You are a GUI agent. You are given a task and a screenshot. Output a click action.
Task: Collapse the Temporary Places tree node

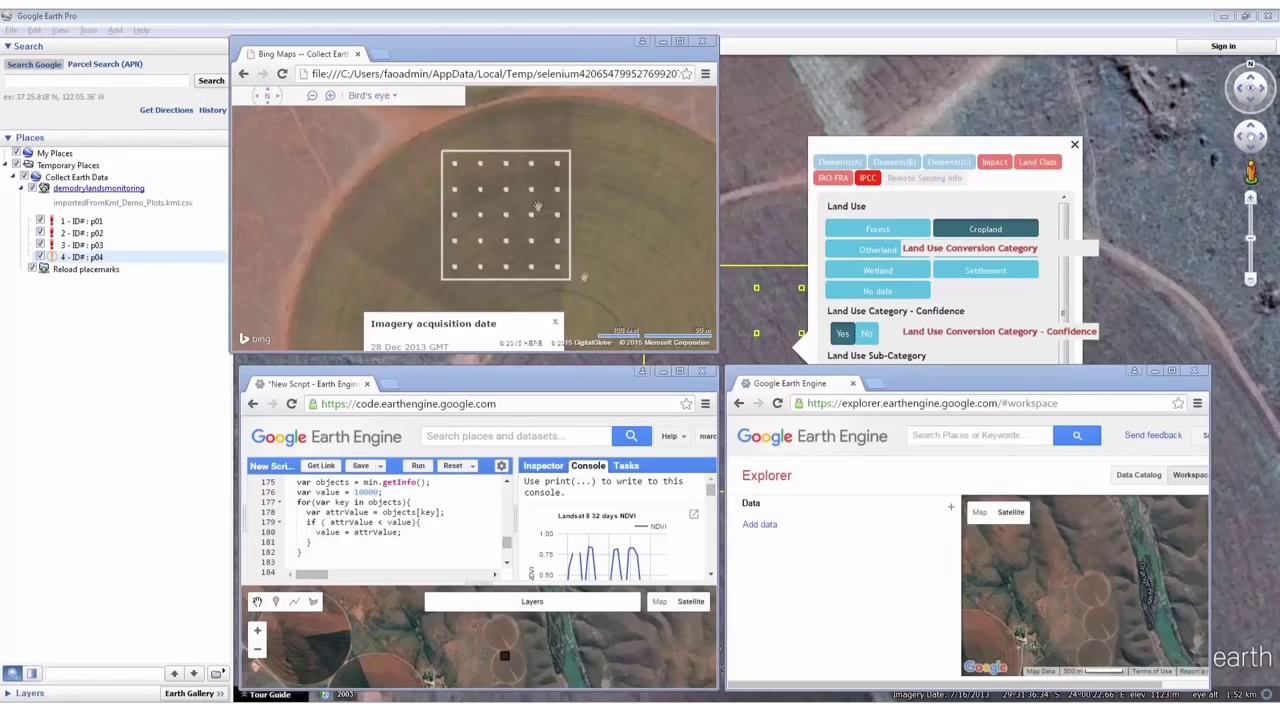coord(6,165)
